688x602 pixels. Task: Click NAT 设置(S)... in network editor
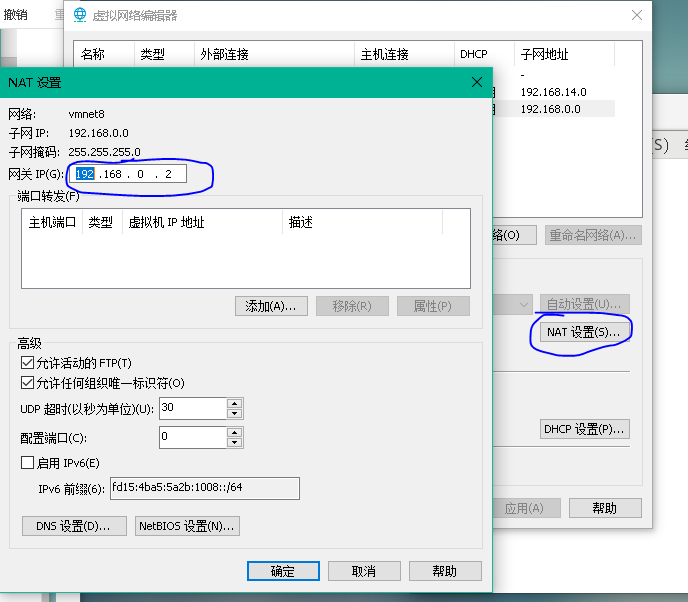pos(585,332)
